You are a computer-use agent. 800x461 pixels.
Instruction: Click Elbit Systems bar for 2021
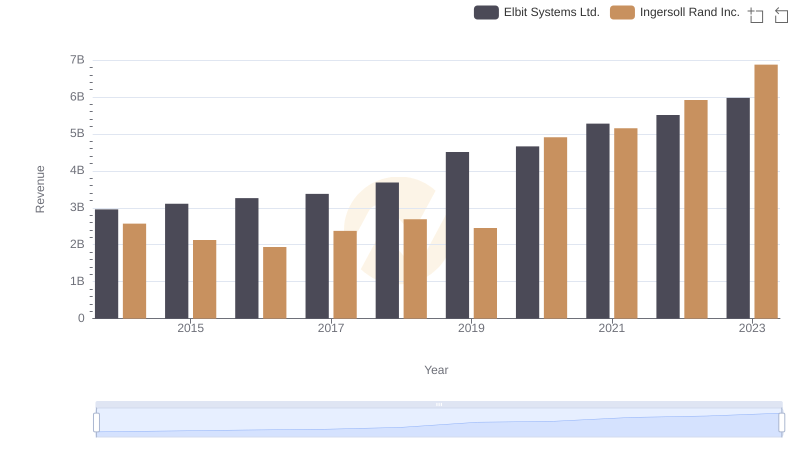[597, 221]
